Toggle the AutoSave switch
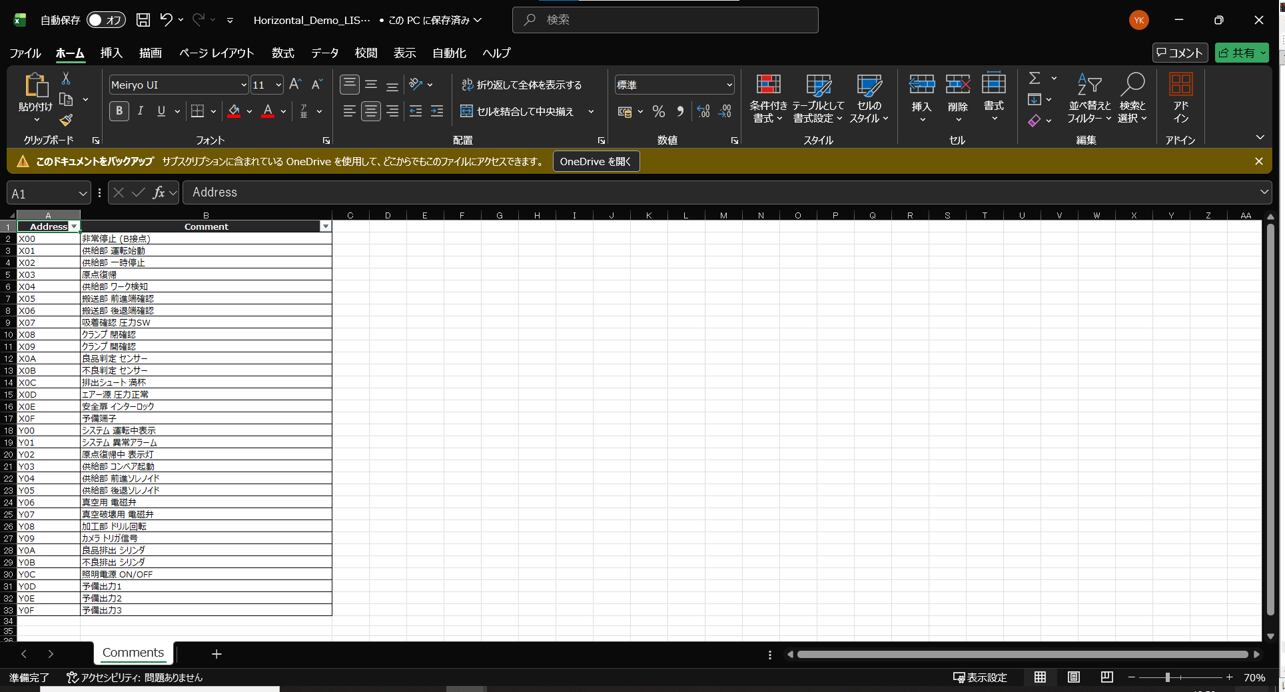1285x692 pixels. [105, 20]
